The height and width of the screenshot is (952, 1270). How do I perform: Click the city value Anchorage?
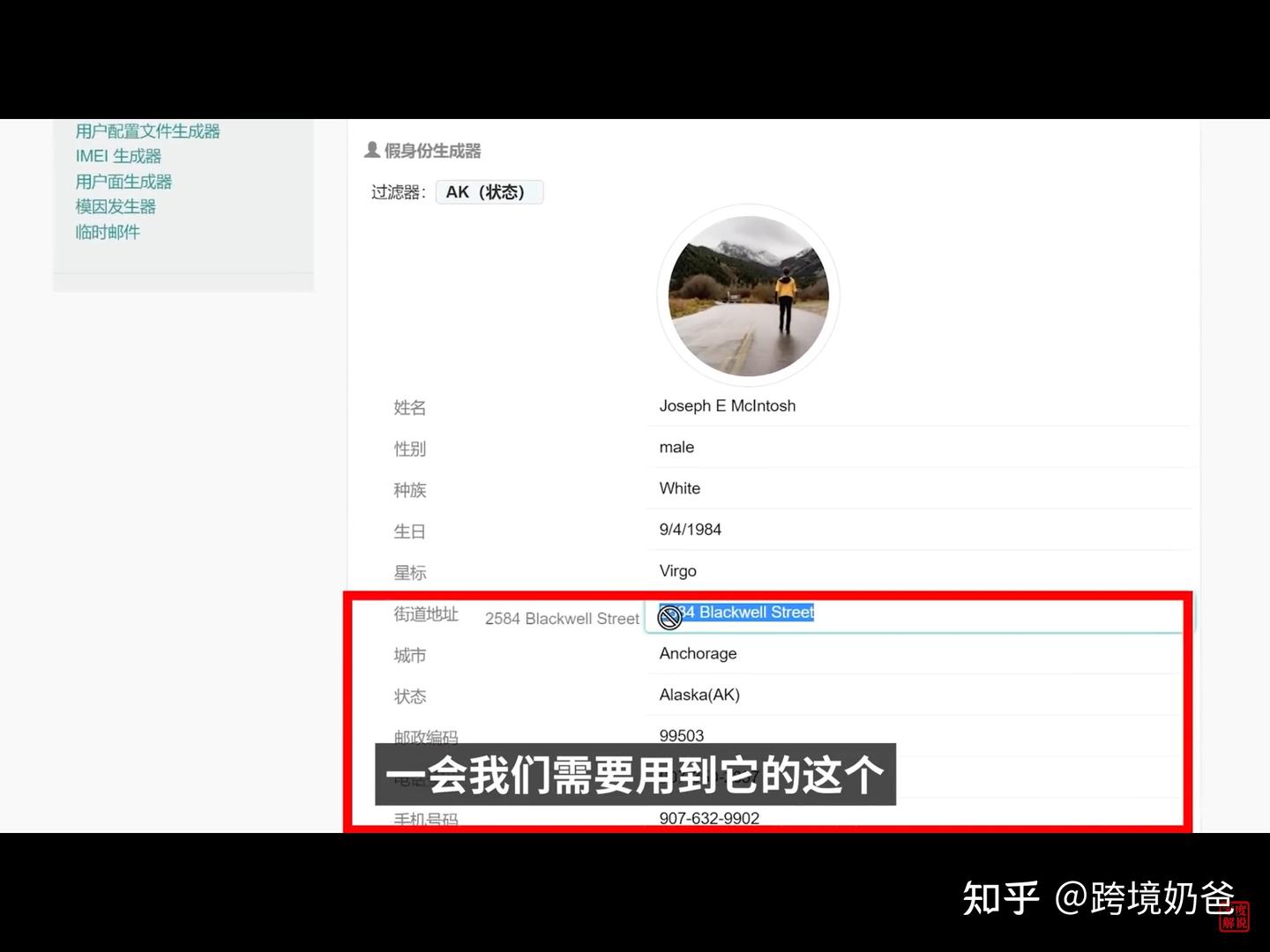[x=698, y=653]
